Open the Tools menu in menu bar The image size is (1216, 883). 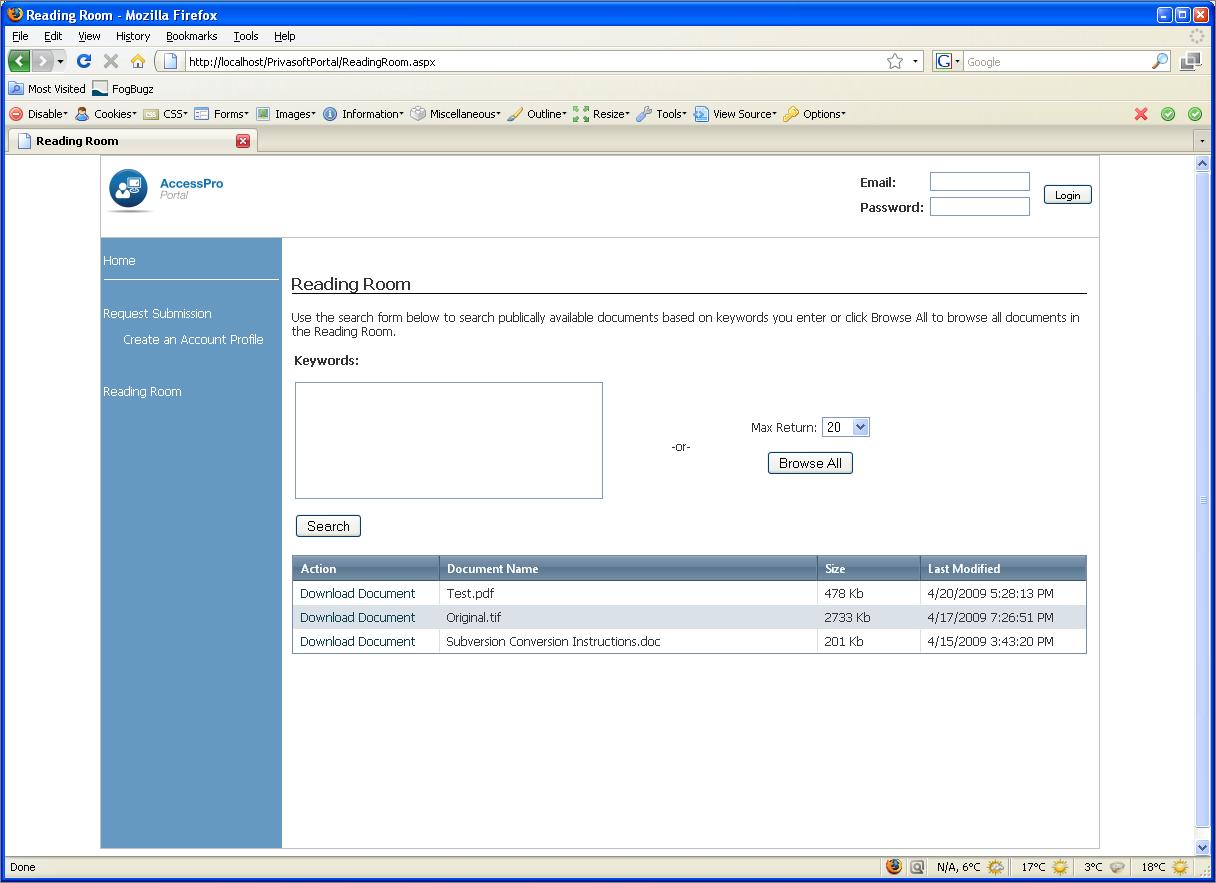pyautogui.click(x=246, y=36)
